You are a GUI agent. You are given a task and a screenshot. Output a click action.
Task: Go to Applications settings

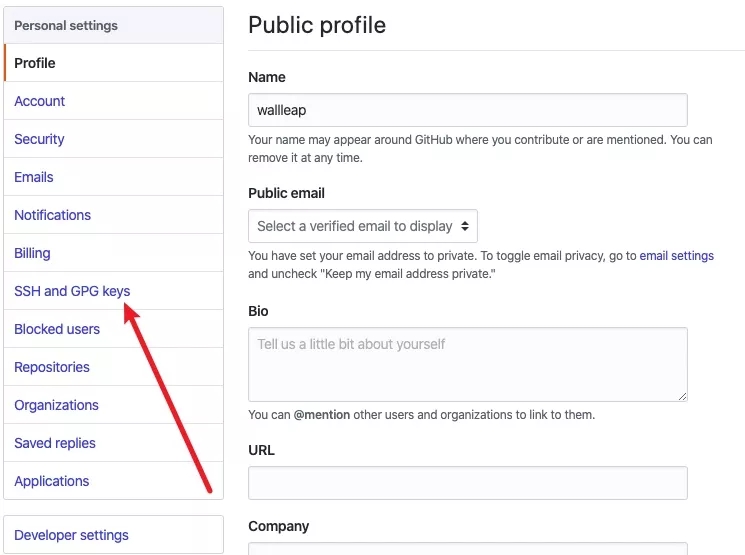click(52, 481)
